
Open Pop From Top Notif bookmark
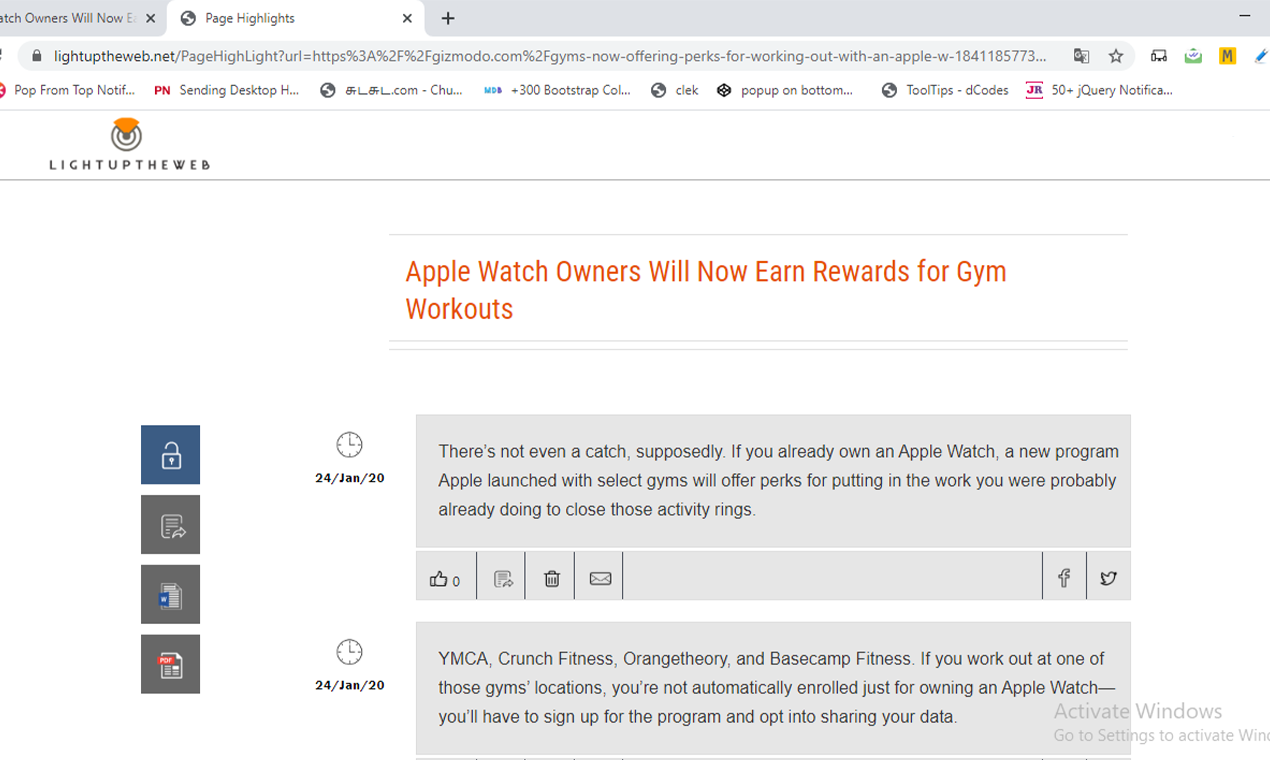67,90
